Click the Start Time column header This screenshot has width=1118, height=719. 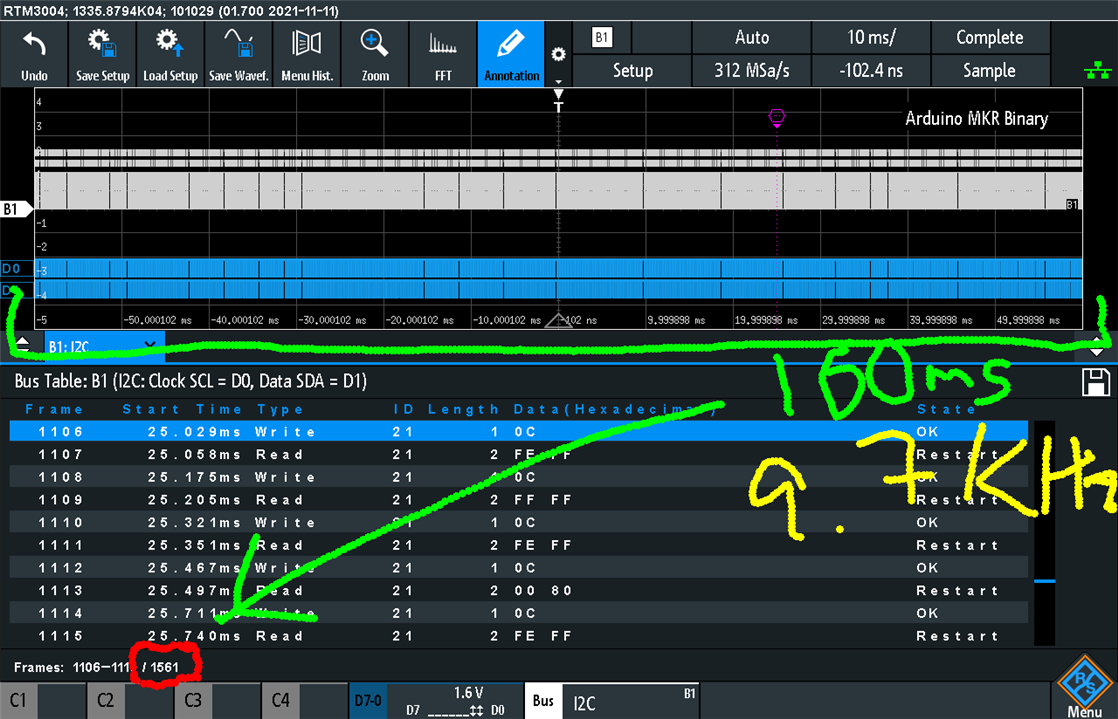click(x=182, y=409)
